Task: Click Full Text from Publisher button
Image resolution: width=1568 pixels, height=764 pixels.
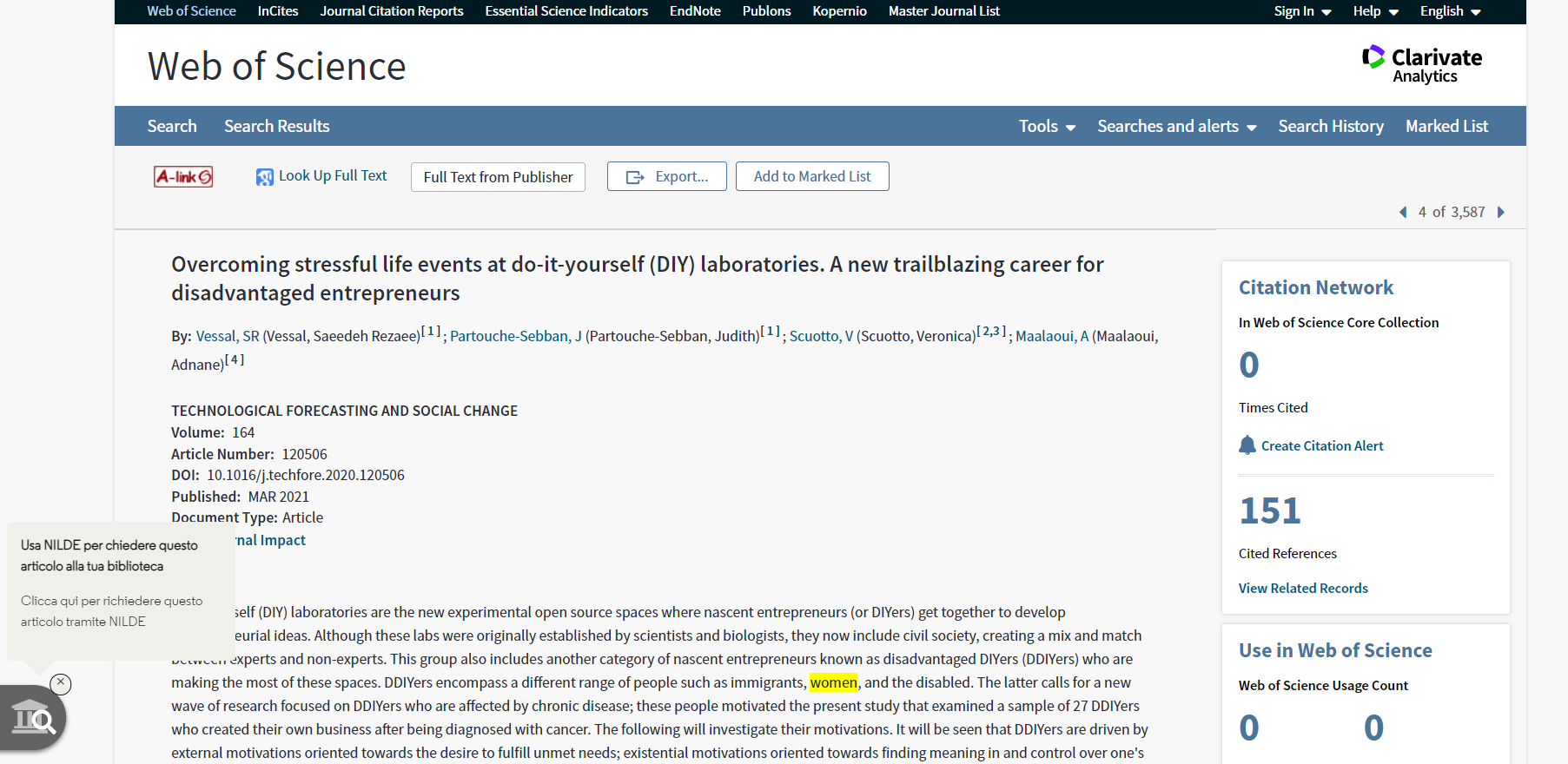Action: coord(498,177)
